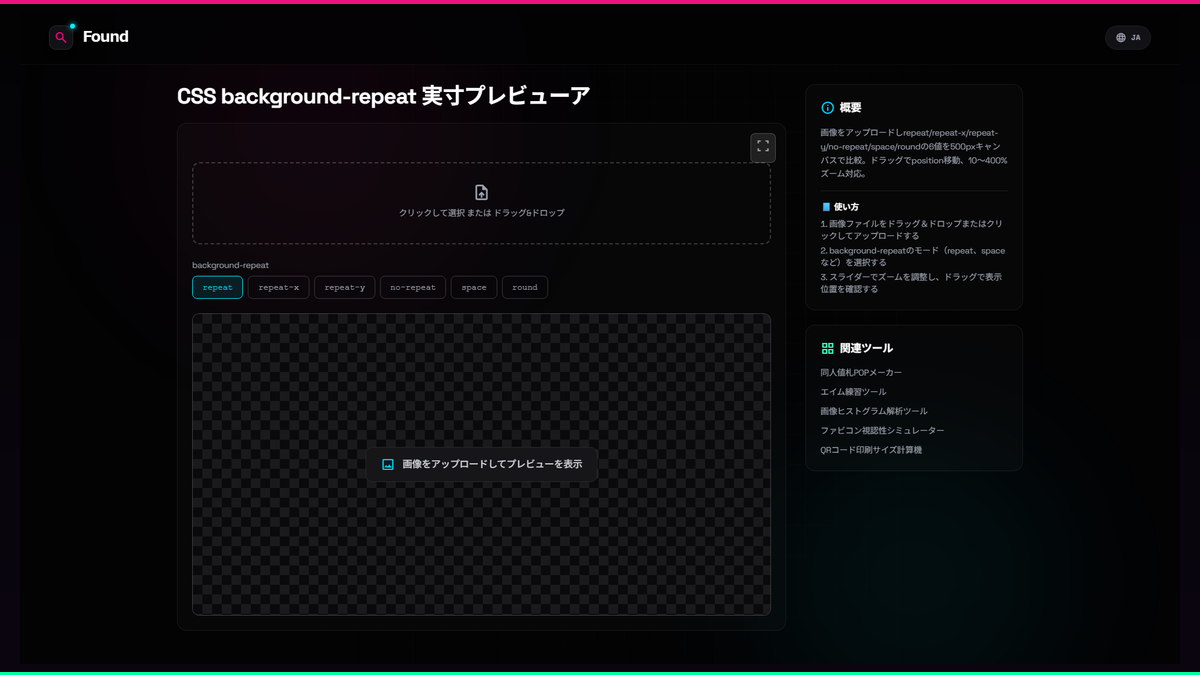Toggle fullscreen preview button
The width and height of the screenshot is (1200, 675).
(x=763, y=147)
